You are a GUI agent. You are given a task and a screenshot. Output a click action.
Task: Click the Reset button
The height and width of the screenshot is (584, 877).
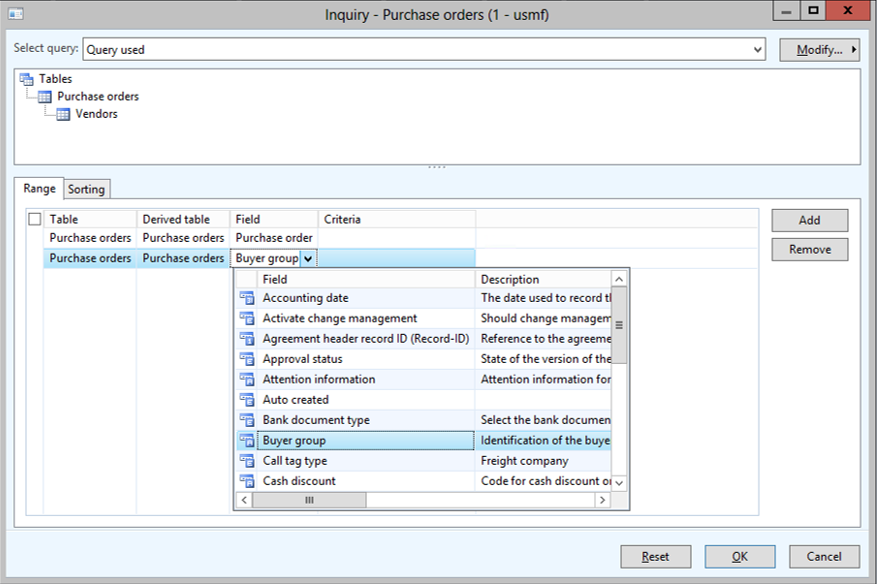(x=655, y=557)
